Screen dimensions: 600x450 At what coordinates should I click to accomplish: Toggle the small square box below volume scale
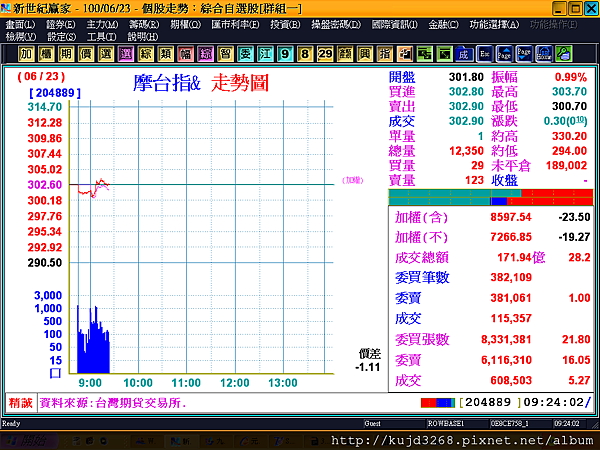pyautogui.click(x=55, y=373)
